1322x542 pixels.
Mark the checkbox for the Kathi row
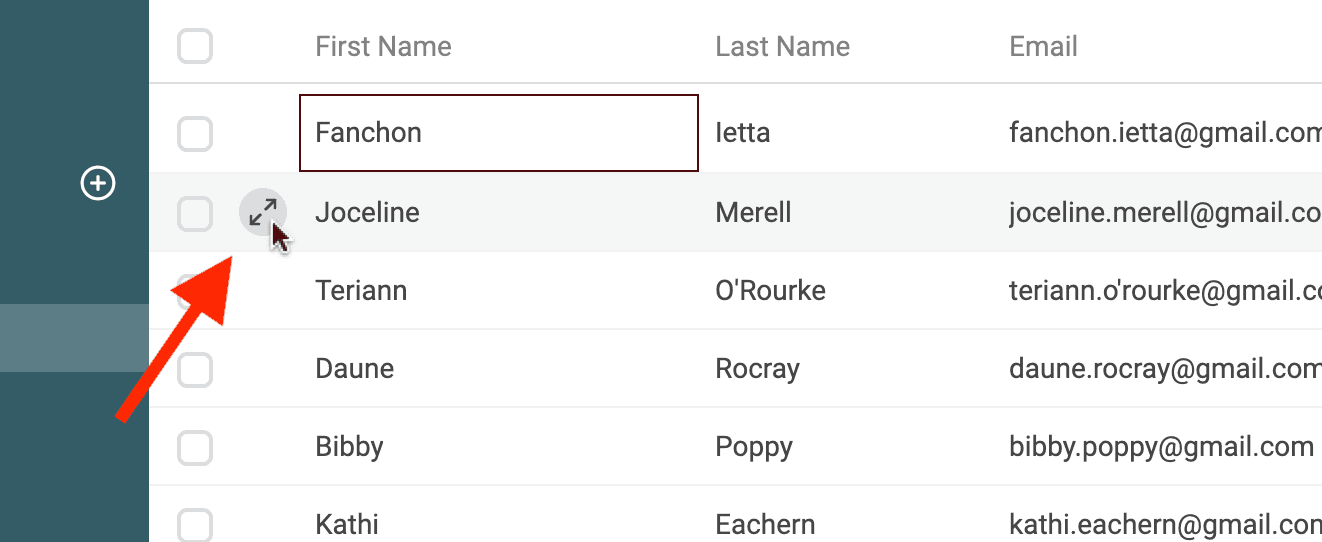[x=195, y=524]
